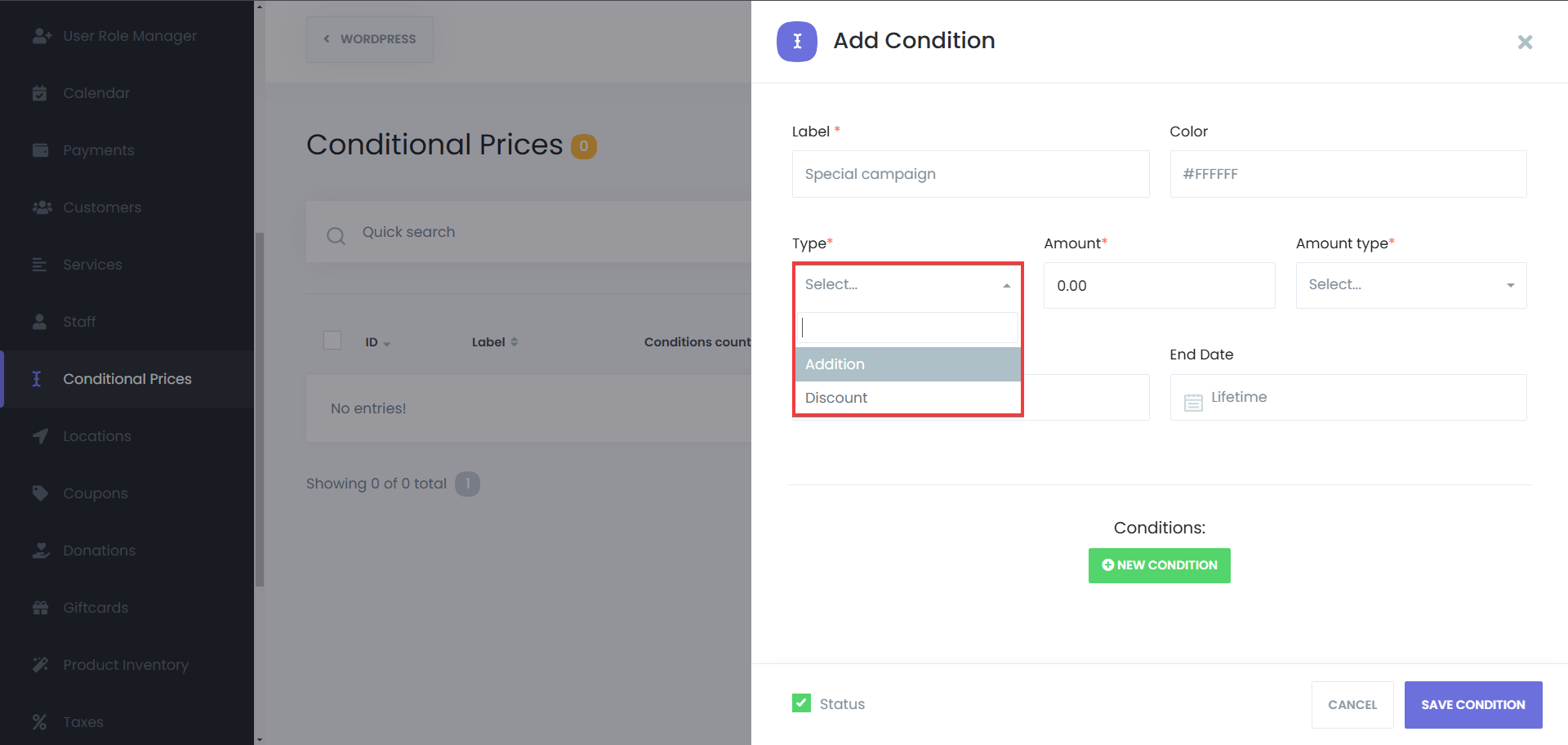
Task: Click the Color hex field
Action: pos(1347,174)
